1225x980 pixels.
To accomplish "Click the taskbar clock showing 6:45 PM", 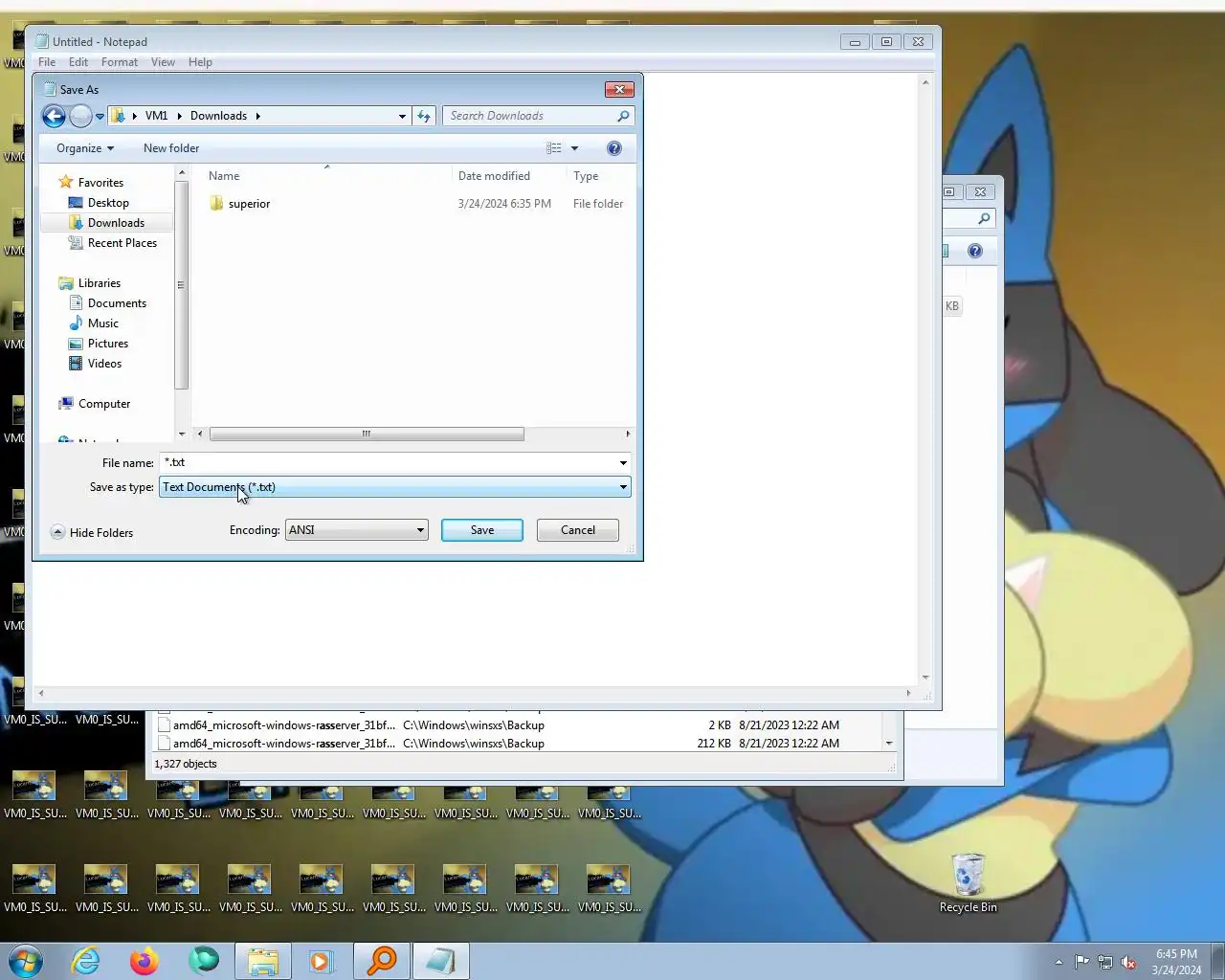I will click(1176, 962).
